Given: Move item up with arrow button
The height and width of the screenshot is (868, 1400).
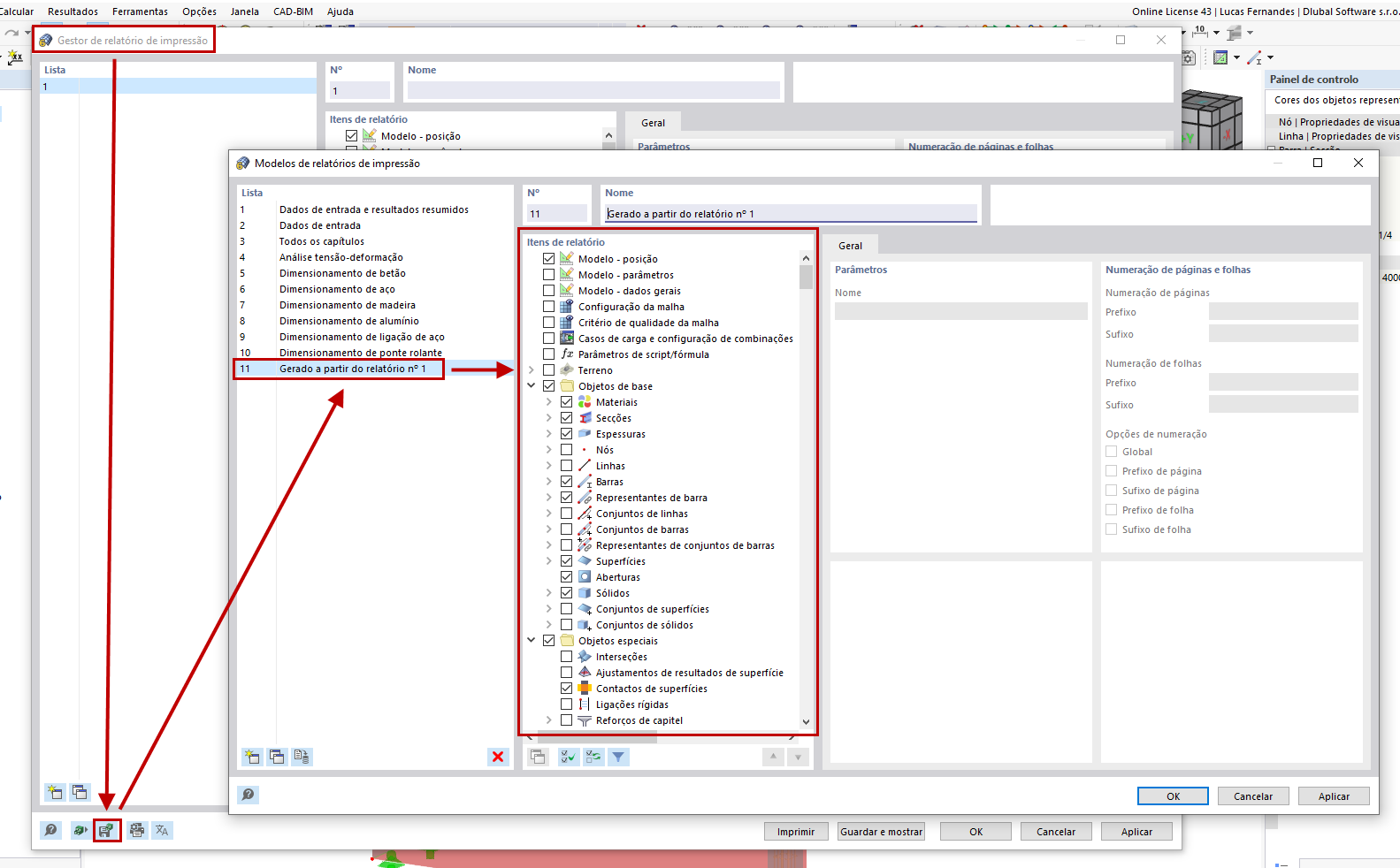Looking at the screenshot, I should [x=773, y=757].
